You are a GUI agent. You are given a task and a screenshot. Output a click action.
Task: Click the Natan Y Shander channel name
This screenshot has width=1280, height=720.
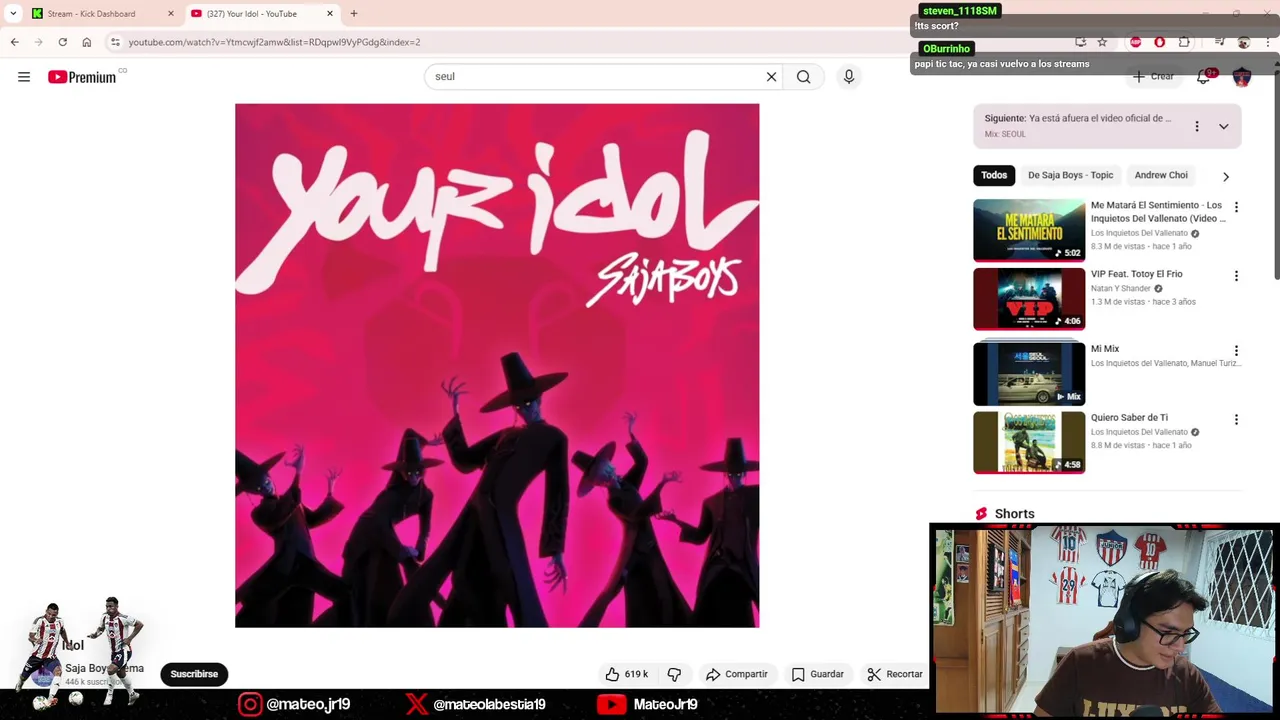1120,289
